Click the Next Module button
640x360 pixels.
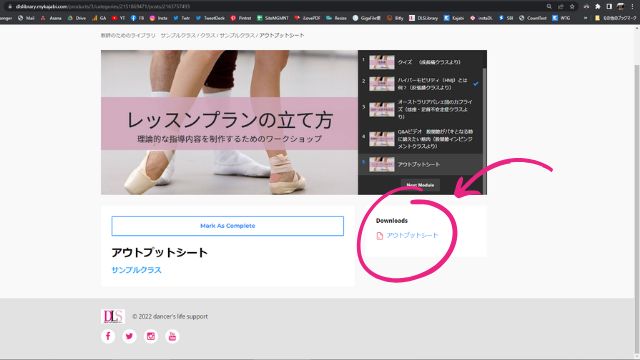(420, 185)
